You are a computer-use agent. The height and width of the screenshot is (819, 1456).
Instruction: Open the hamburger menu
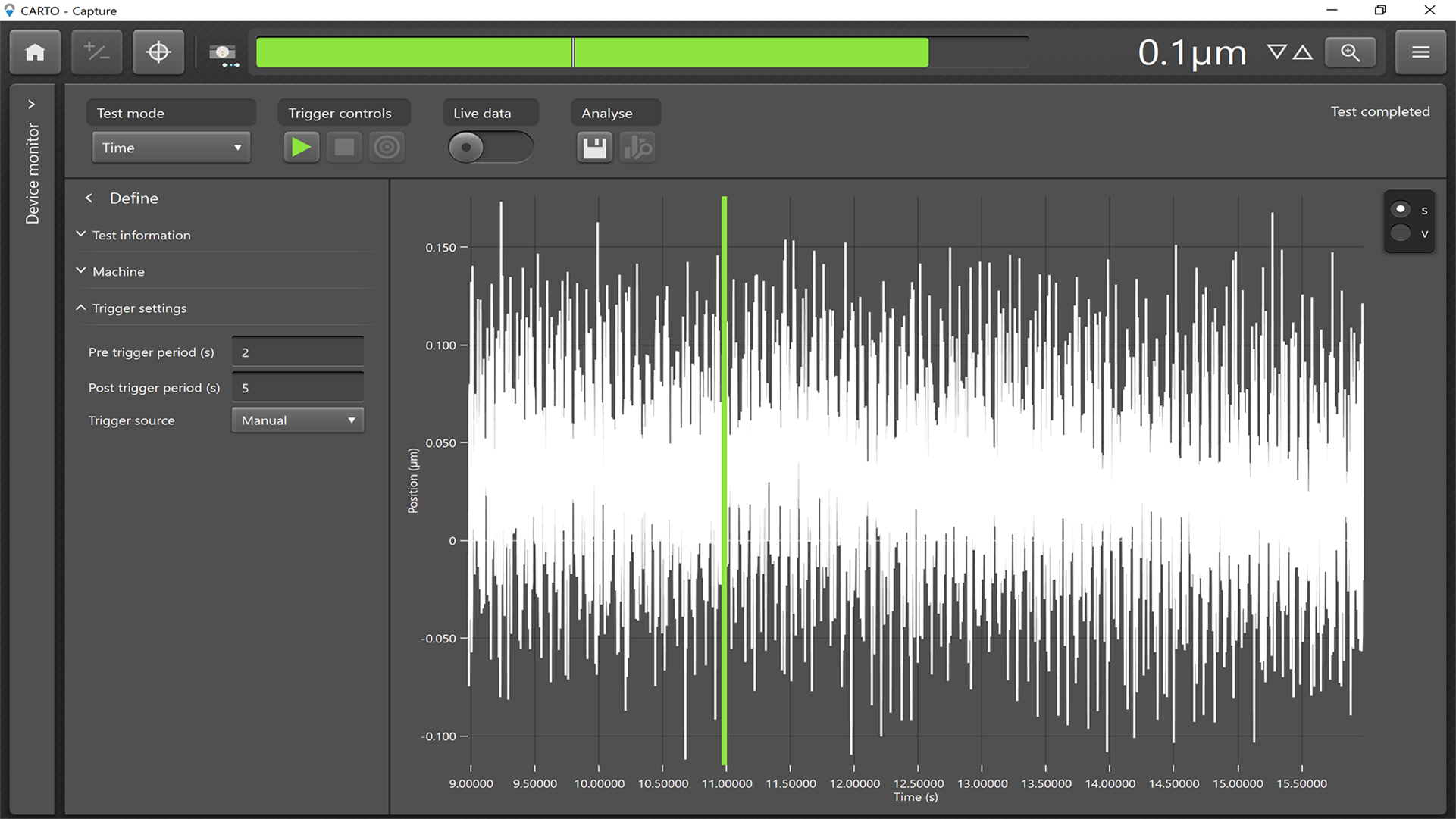1420,52
